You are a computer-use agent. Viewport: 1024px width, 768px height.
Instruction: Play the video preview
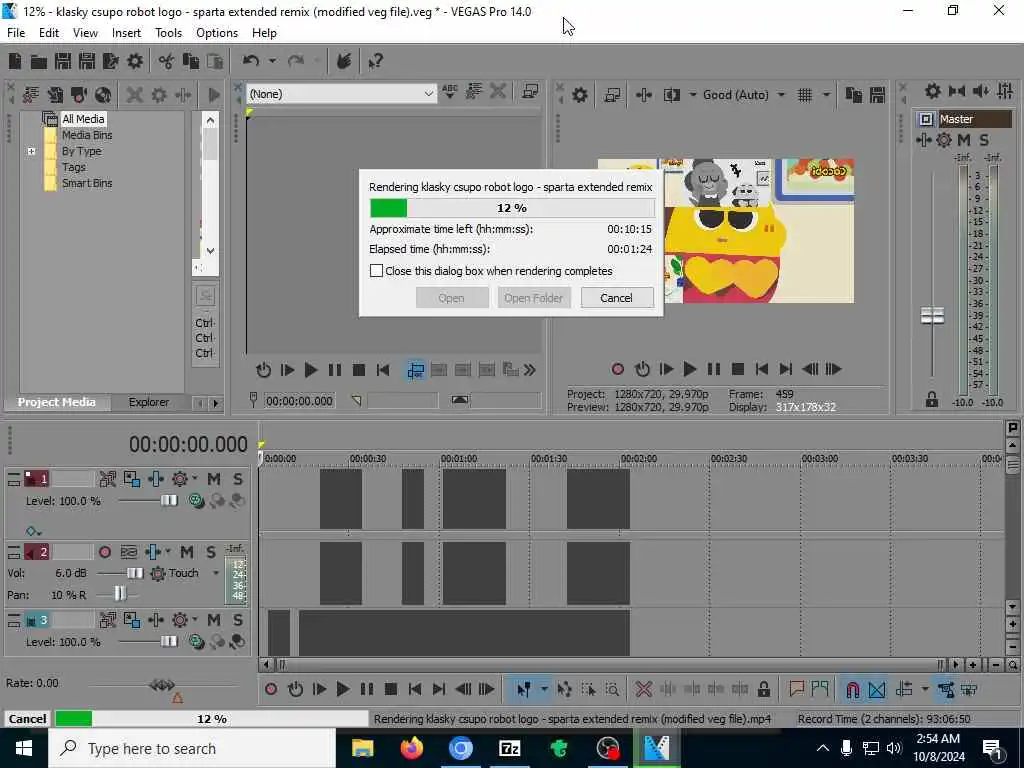click(690, 369)
